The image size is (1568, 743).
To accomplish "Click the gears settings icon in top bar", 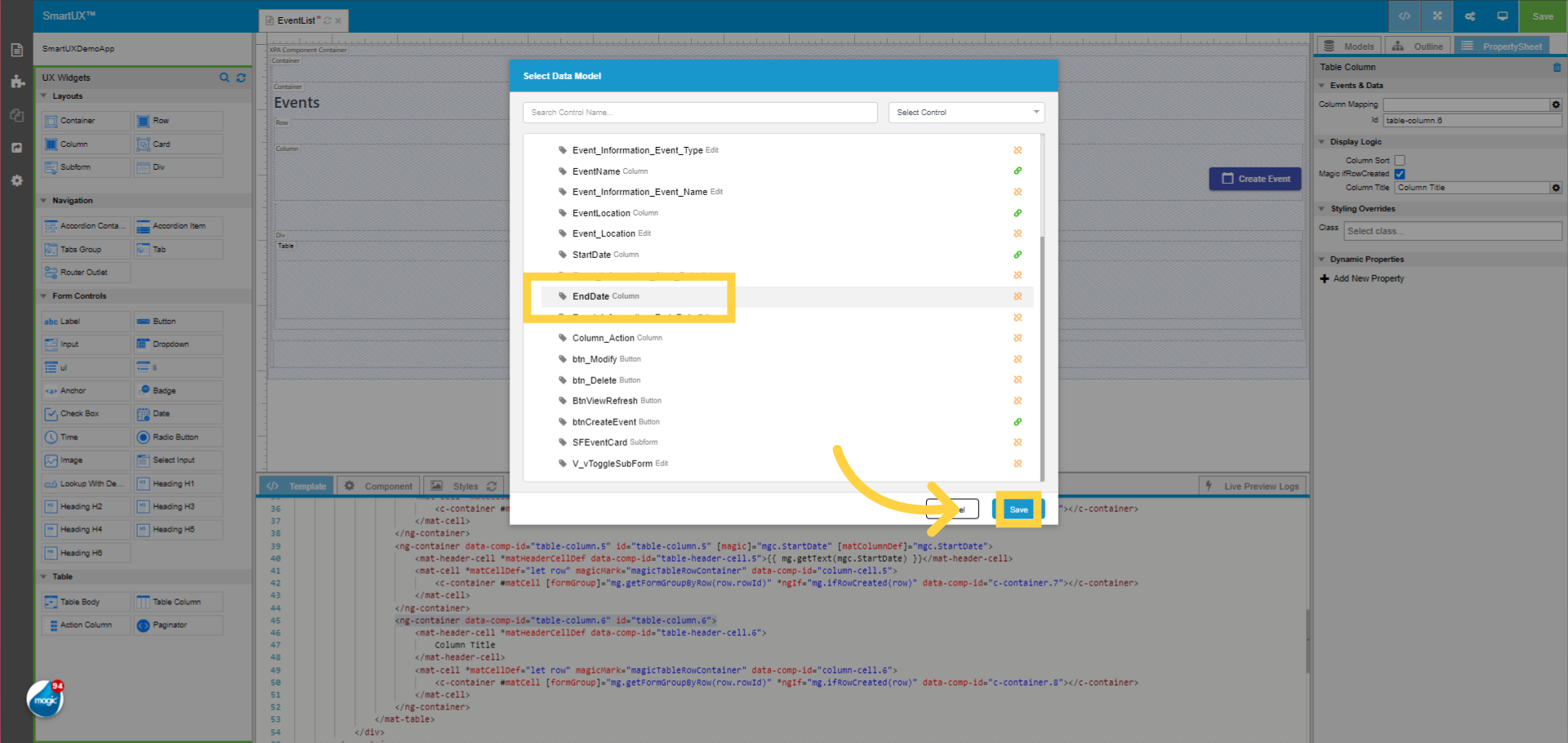I will (1470, 16).
